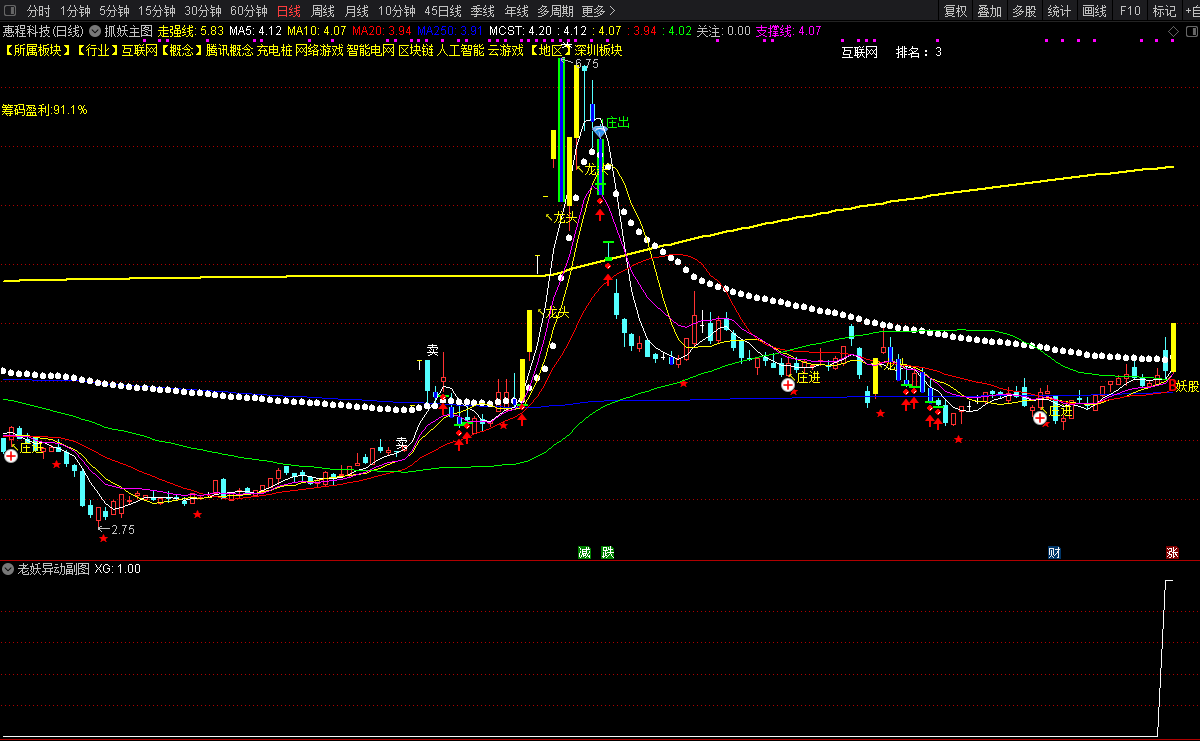Click the MA20: 3.94 value

coord(381,31)
